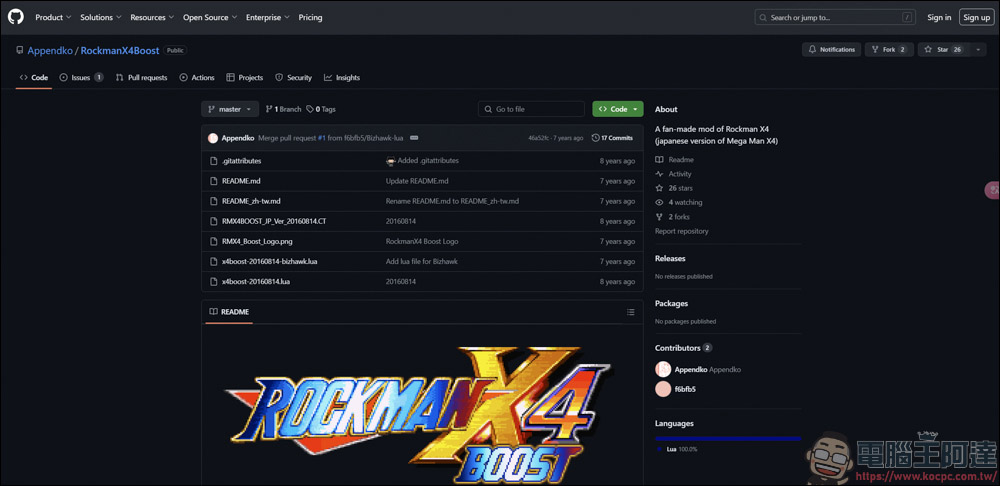Open the Contributors section heading
1000x486 pixels.
click(x=683, y=348)
